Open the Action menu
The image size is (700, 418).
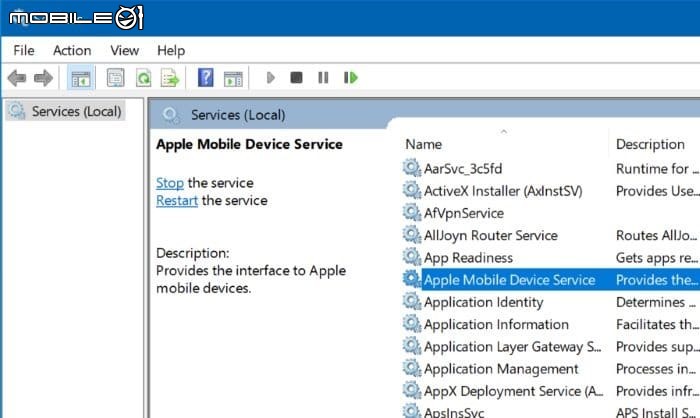[x=72, y=50]
